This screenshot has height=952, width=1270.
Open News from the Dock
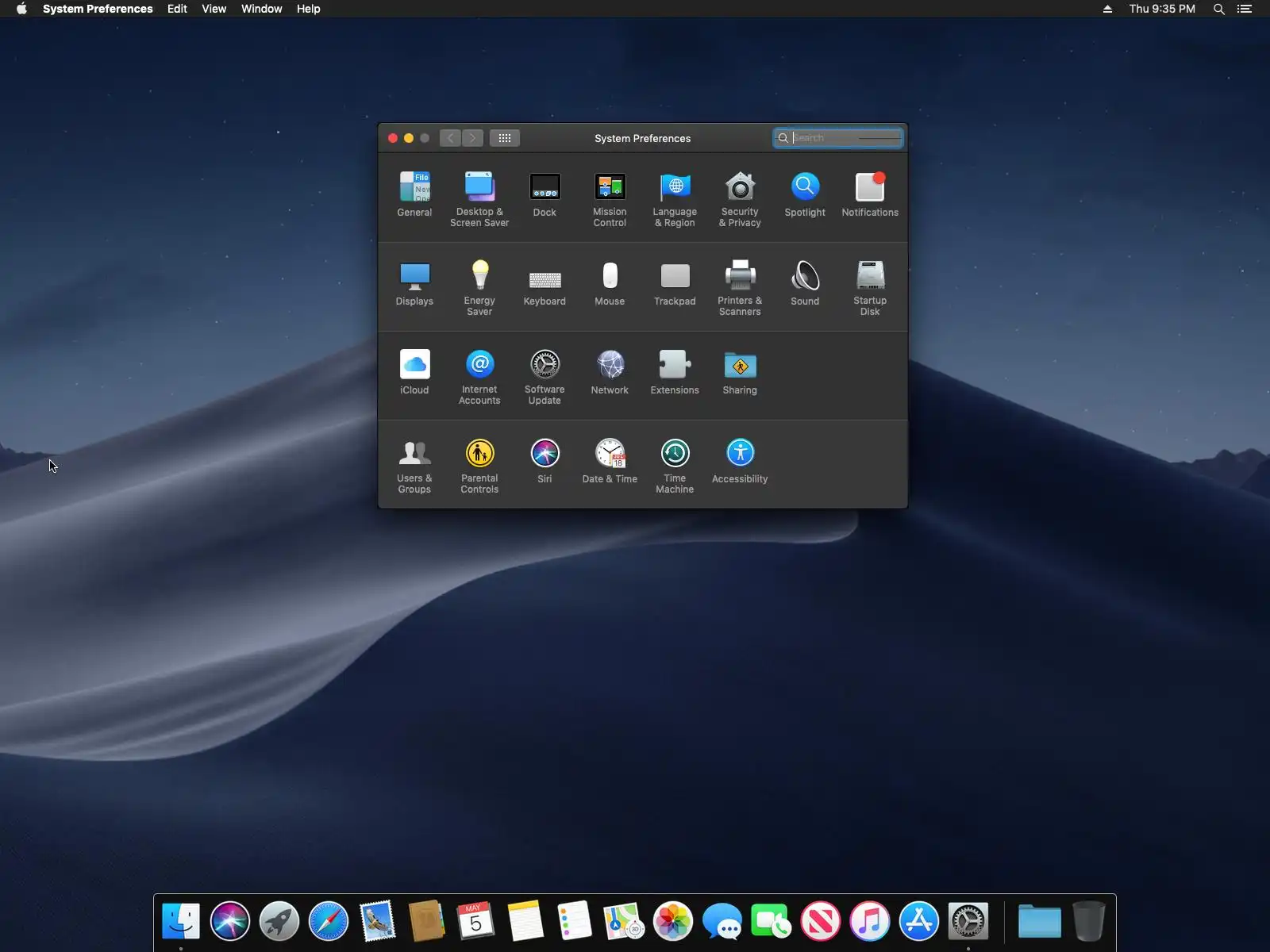click(x=821, y=921)
